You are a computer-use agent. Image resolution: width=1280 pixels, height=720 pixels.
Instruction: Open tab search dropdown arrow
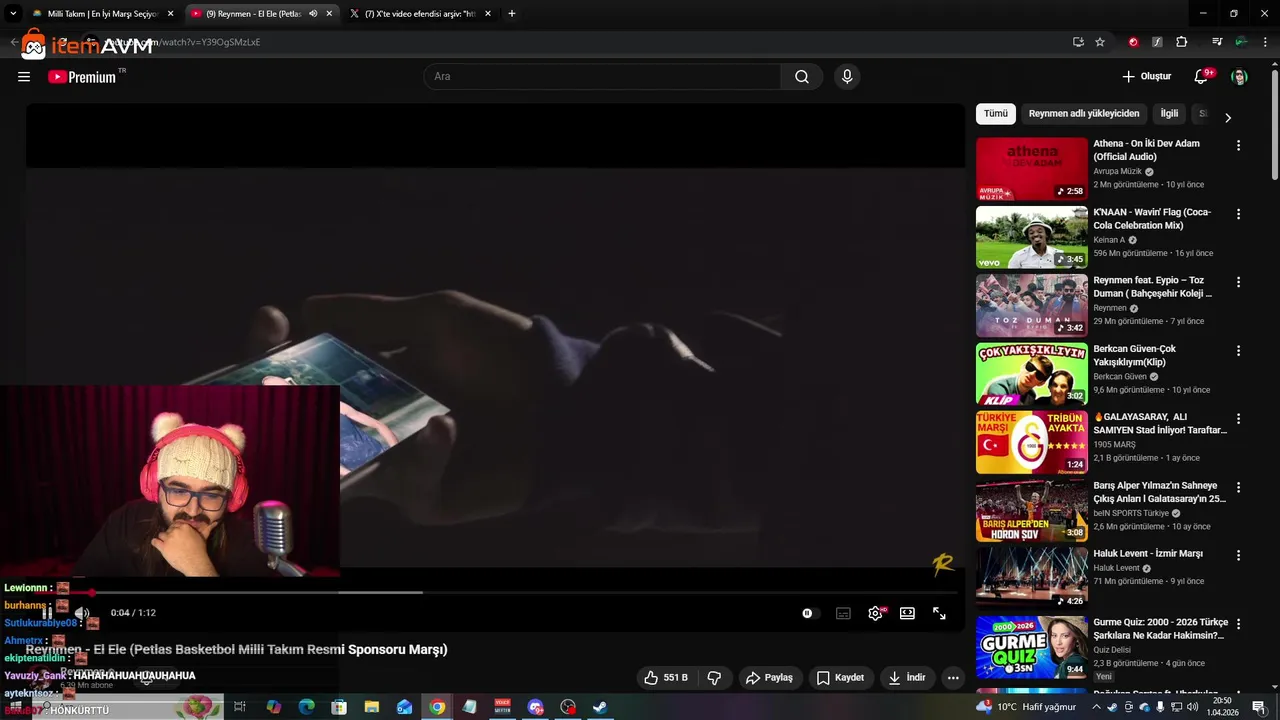click(13, 14)
